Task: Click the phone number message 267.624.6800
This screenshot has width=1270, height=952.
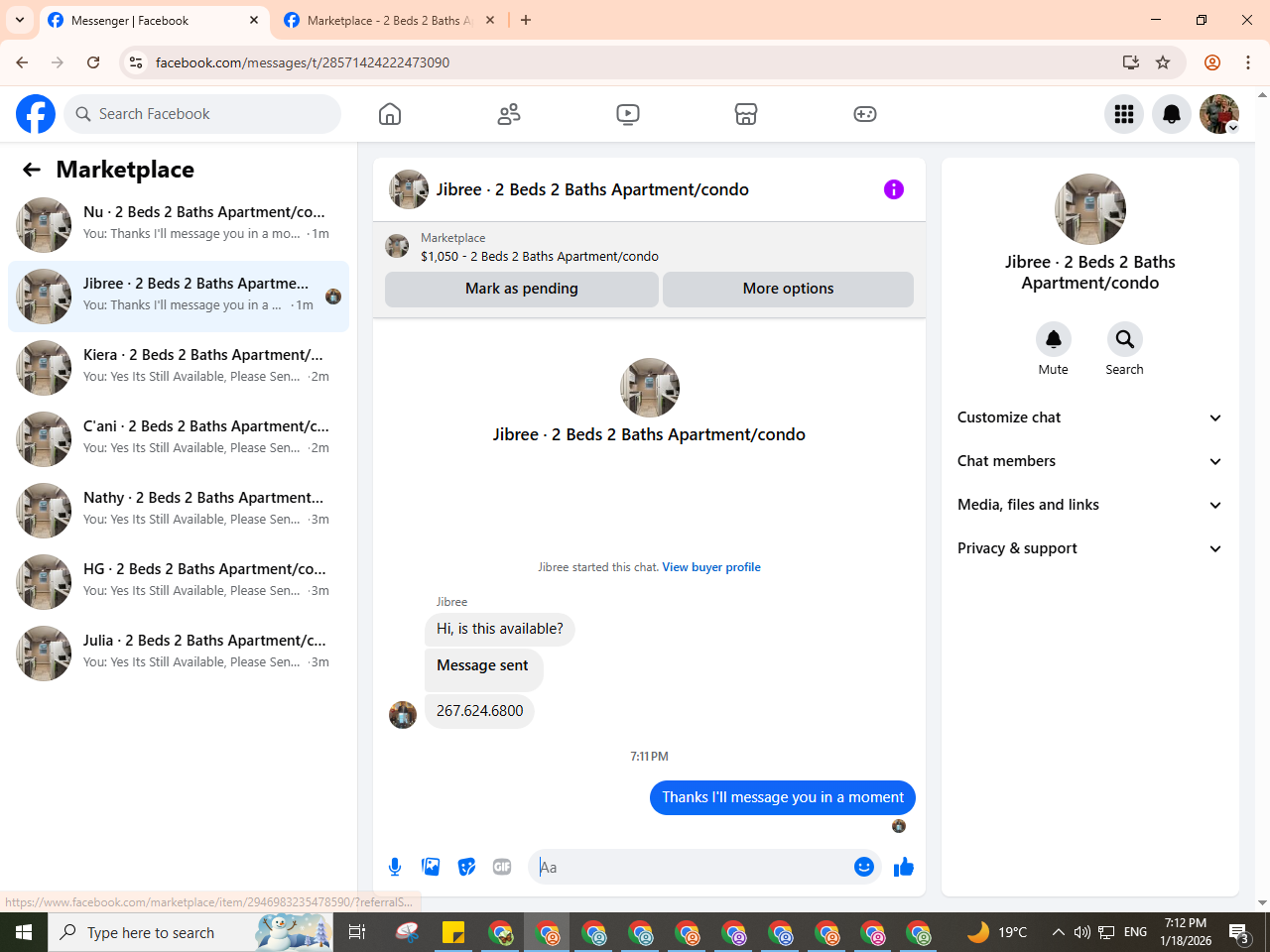Action: 479,711
